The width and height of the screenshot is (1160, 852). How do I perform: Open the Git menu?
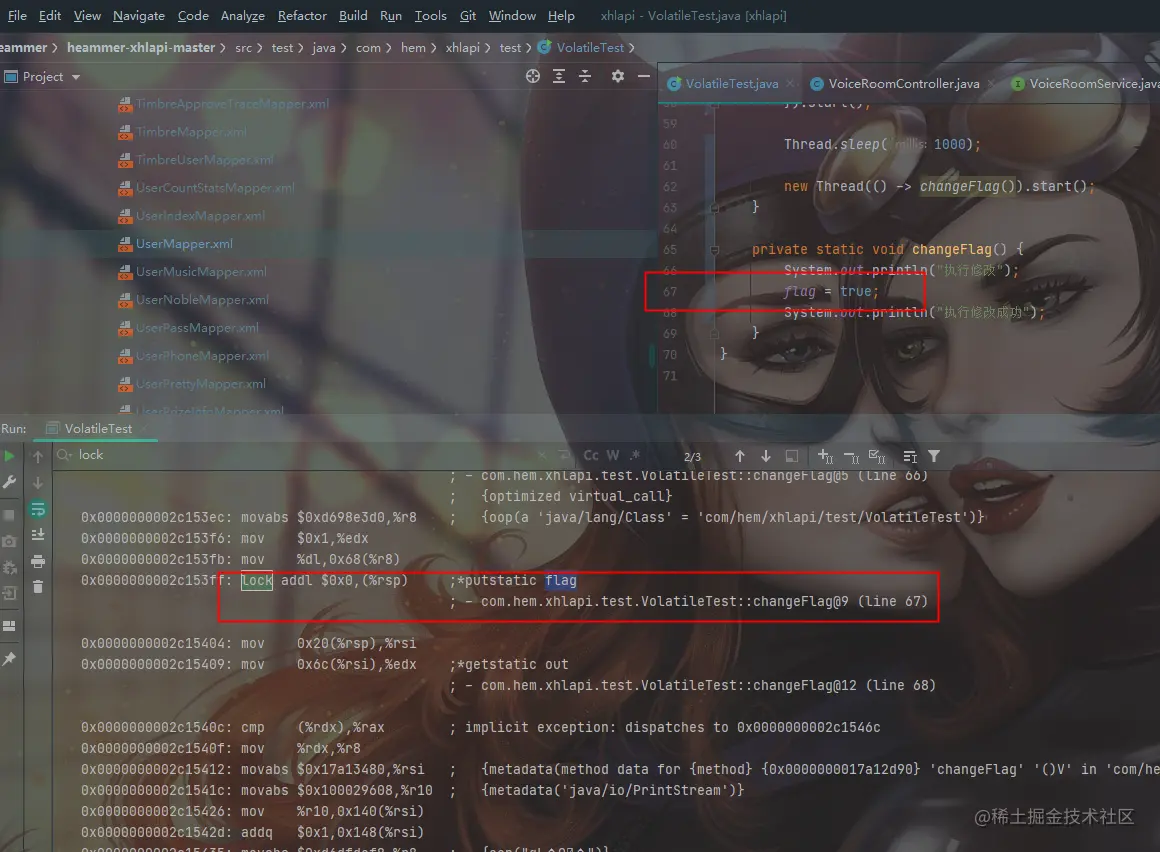pos(468,16)
